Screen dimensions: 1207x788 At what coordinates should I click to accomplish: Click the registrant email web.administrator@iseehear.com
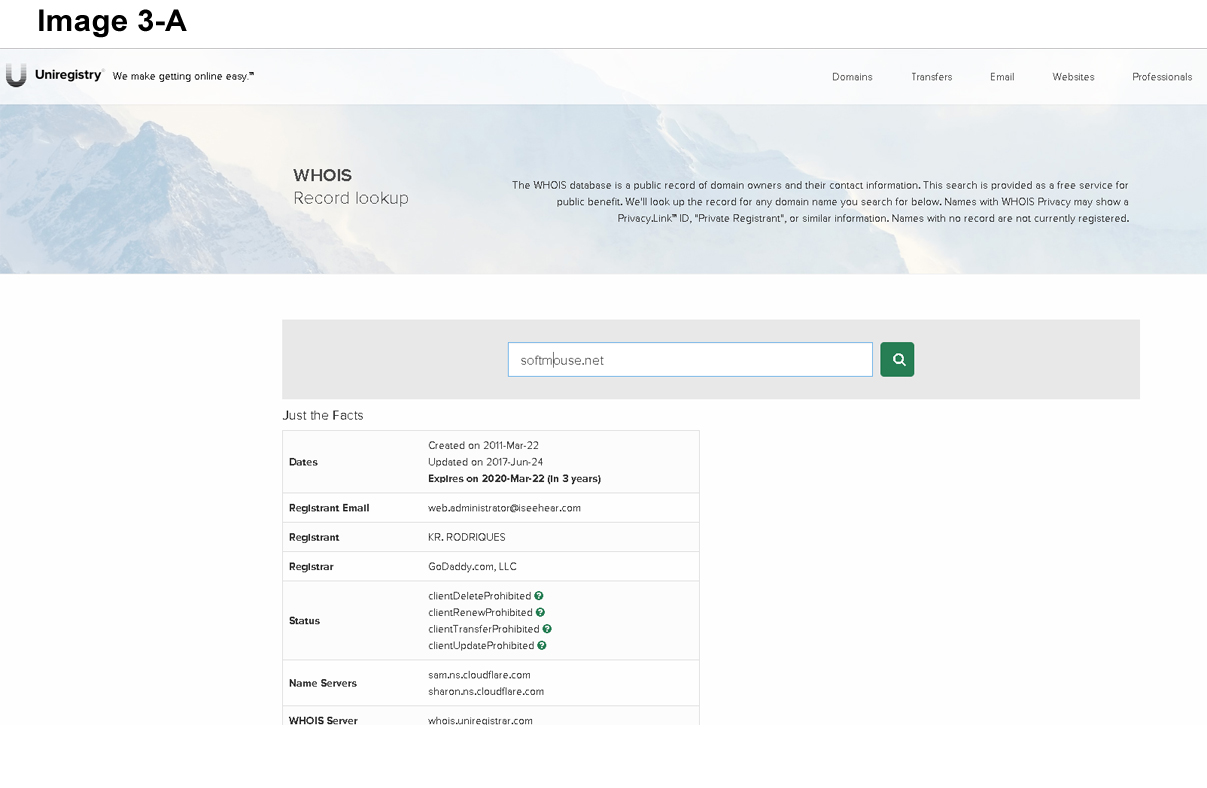[x=504, y=508]
